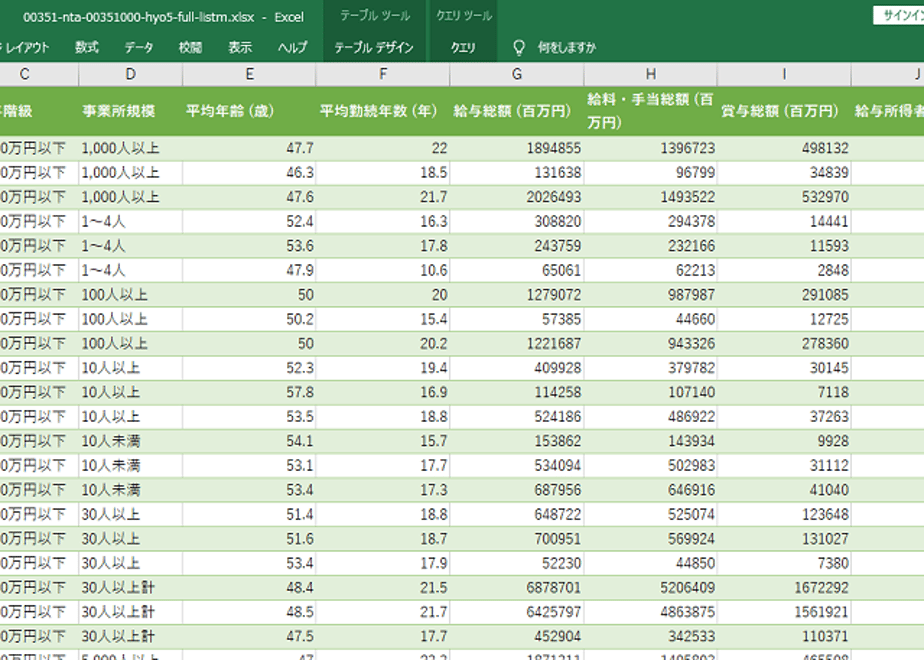Click the cell with value 12725
Viewport: 924px width, 660px height.
point(784,319)
